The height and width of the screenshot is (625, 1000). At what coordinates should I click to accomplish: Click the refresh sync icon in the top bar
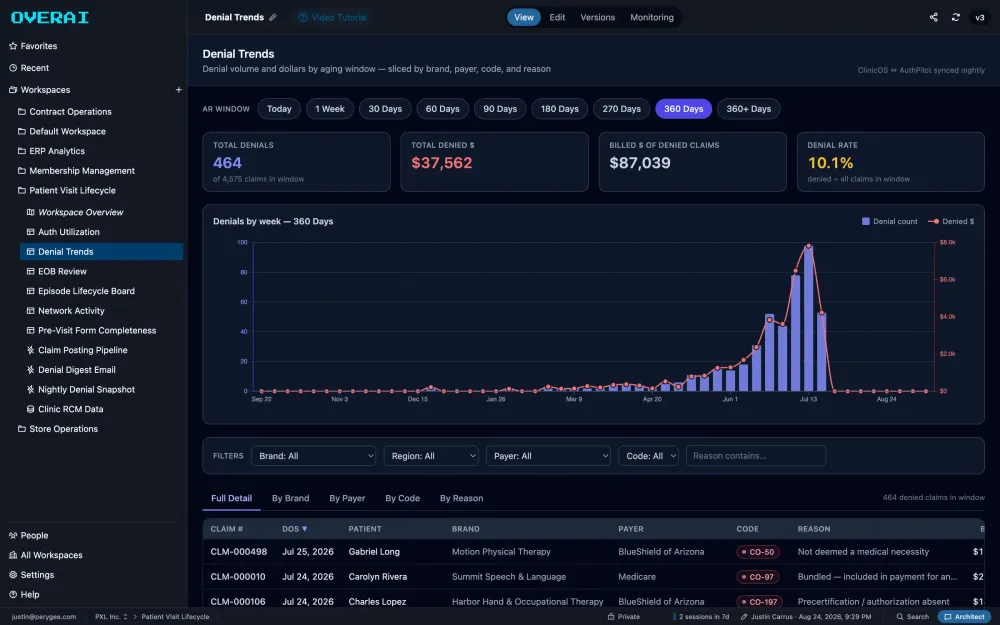point(955,17)
